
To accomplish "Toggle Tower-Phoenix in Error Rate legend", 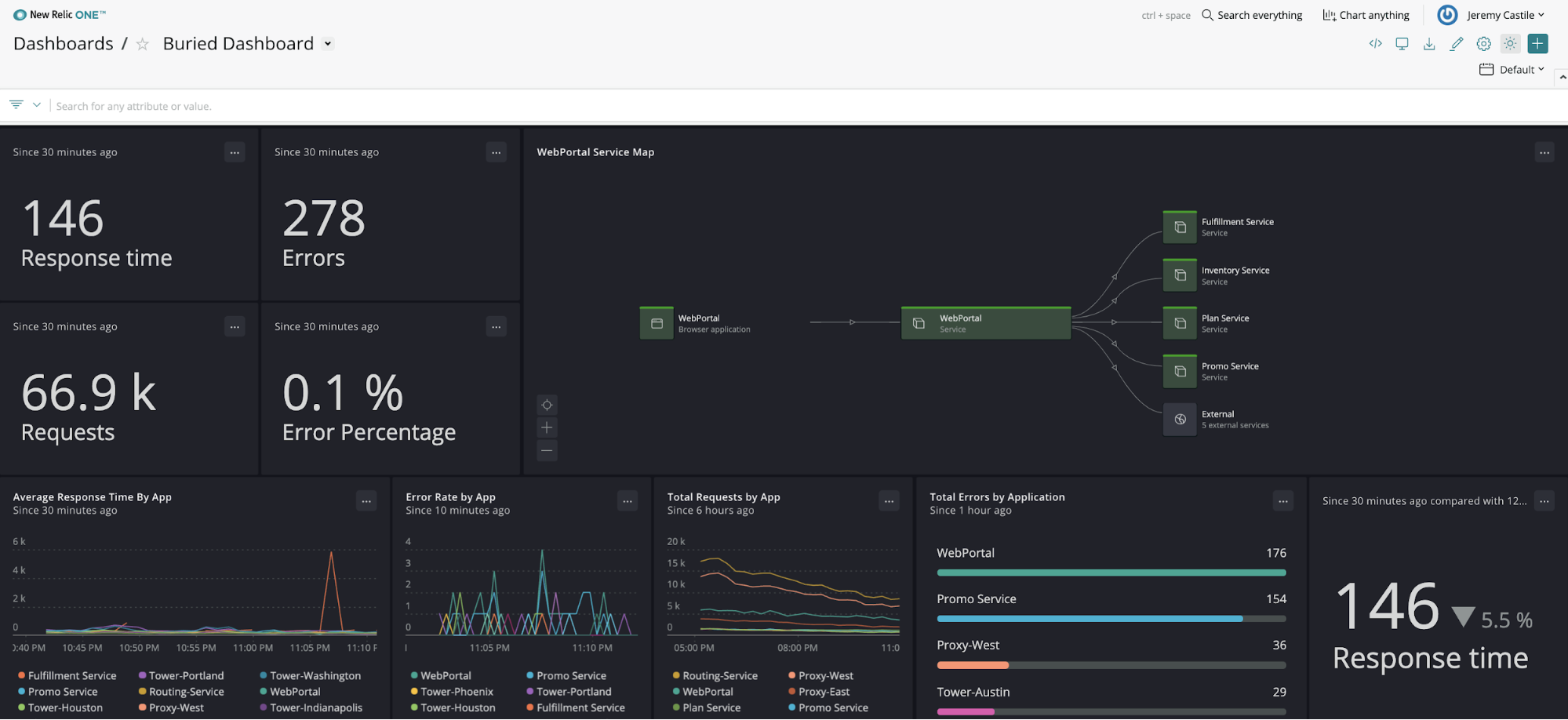I will pos(452,692).
